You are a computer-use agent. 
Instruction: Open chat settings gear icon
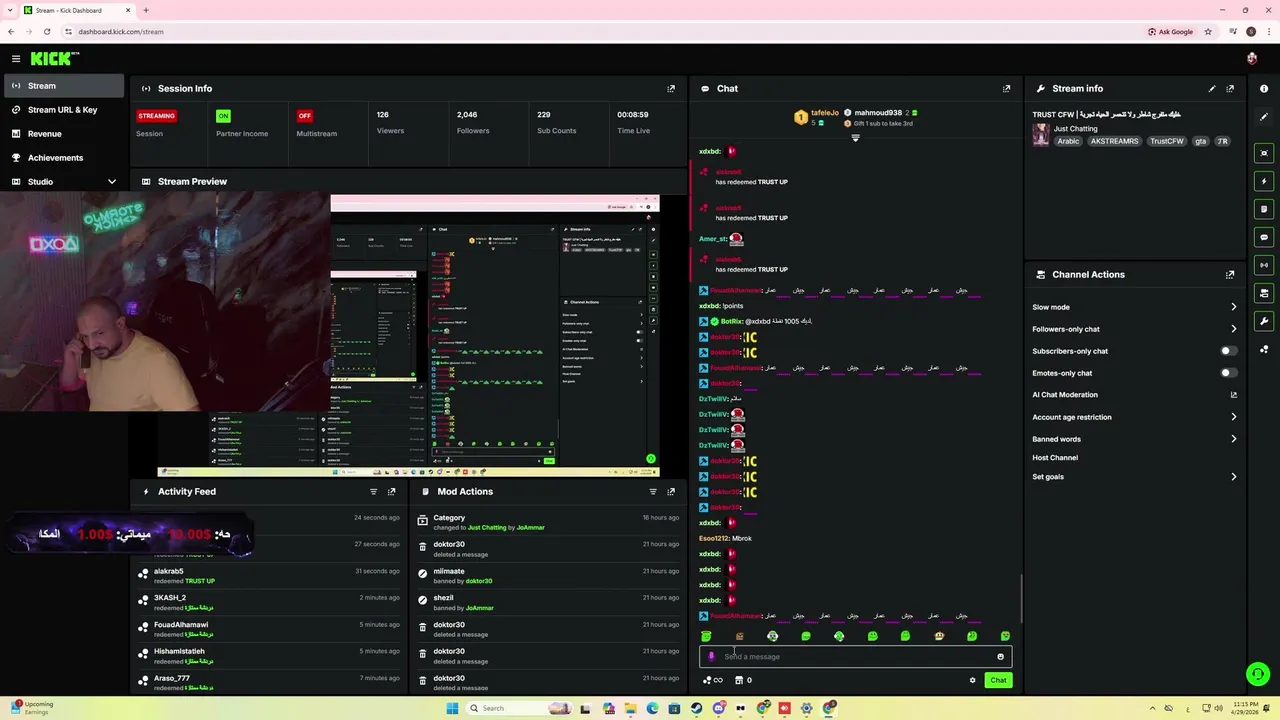[x=972, y=680]
